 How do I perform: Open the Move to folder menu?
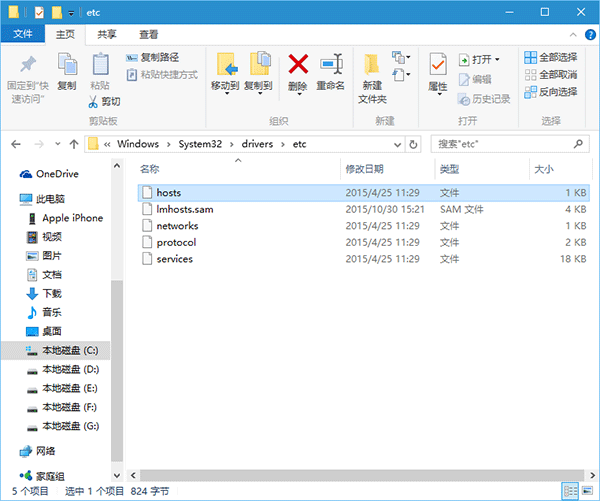(x=225, y=73)
